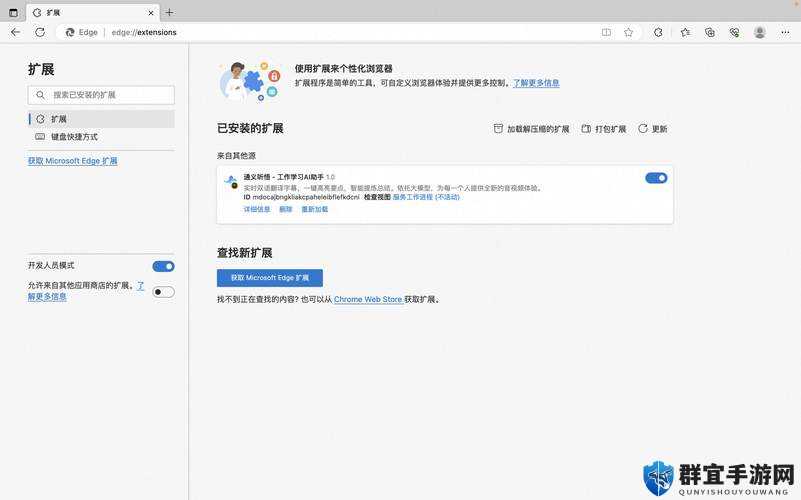Click the blue 获取 Microsoft Edge 扩展 button
The width and height of the screenshot is (801, 500).
[x=270, y=278]
